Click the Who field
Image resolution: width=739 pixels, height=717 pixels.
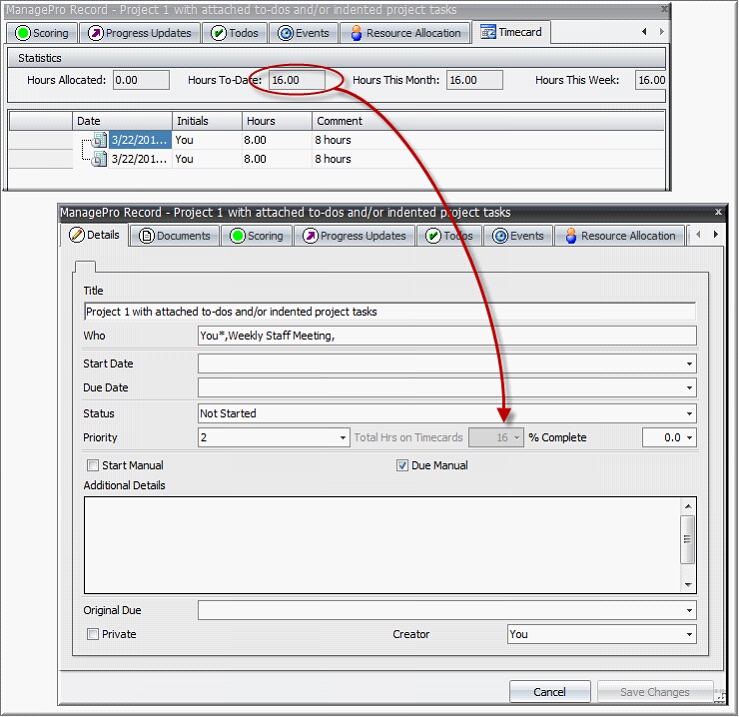pyautogui.click(x=447, y=336)
